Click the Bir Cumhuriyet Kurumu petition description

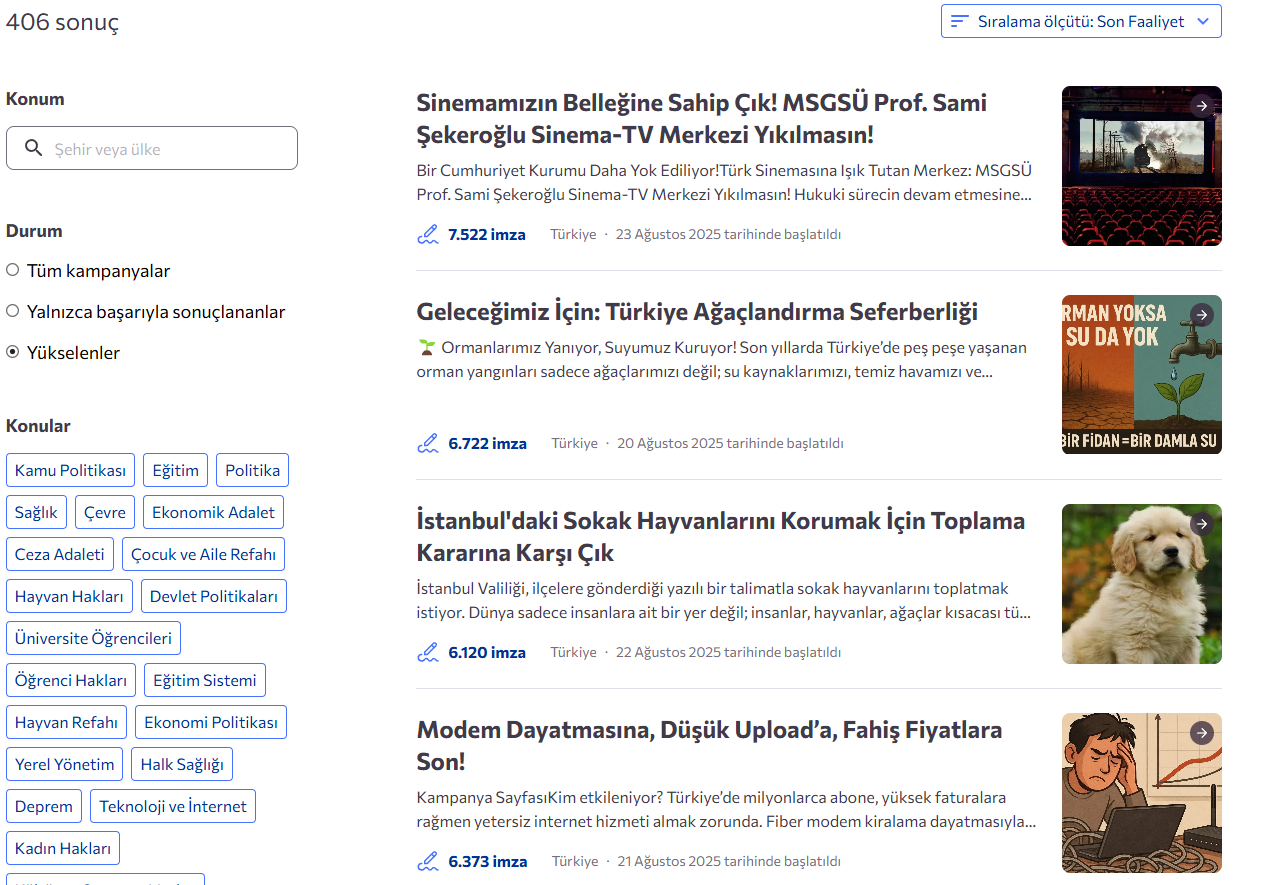725,182
